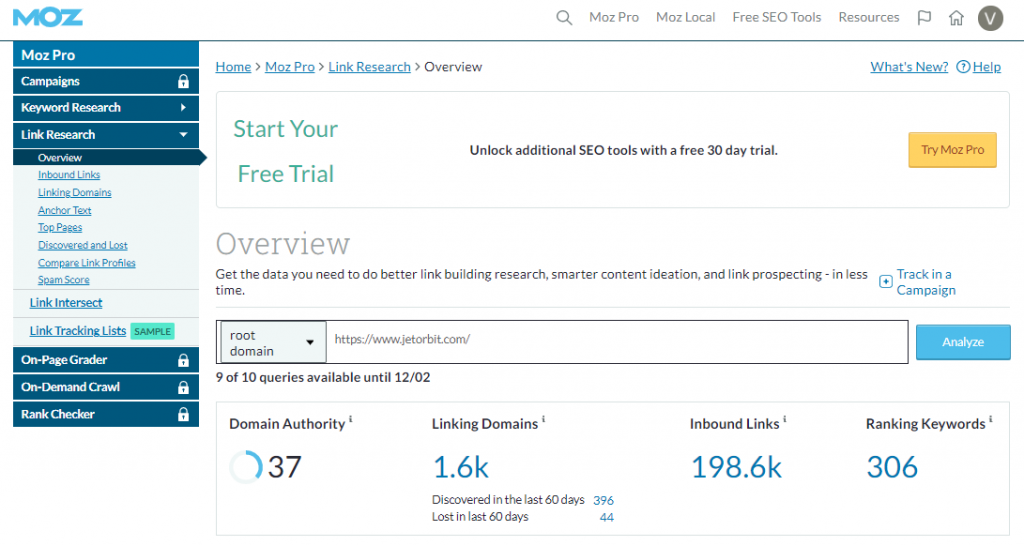Click the 396 discovered domains value
The width and height of the screenshot is (1024, 546).
603,500
